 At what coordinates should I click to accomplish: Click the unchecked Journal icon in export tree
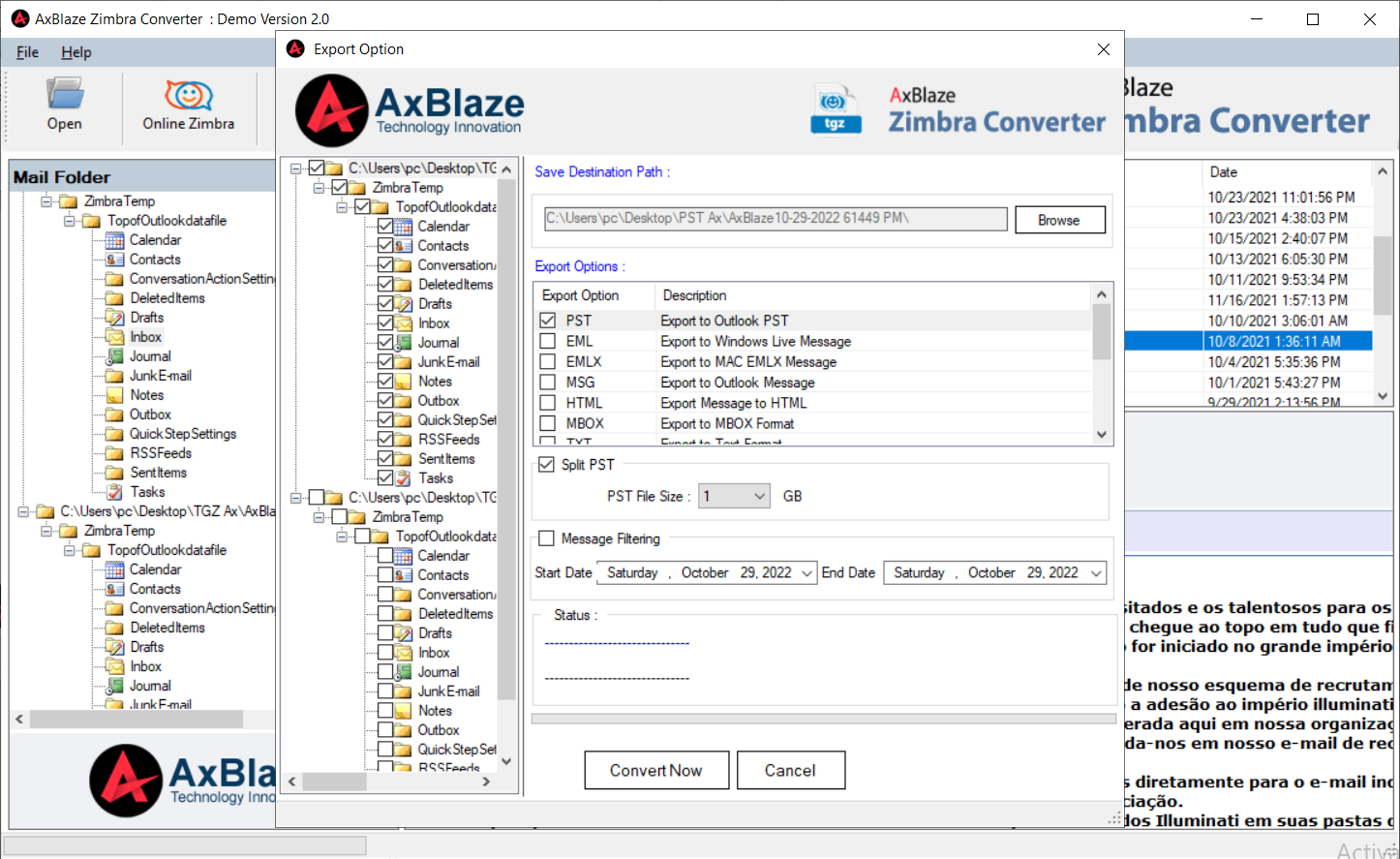403,672
